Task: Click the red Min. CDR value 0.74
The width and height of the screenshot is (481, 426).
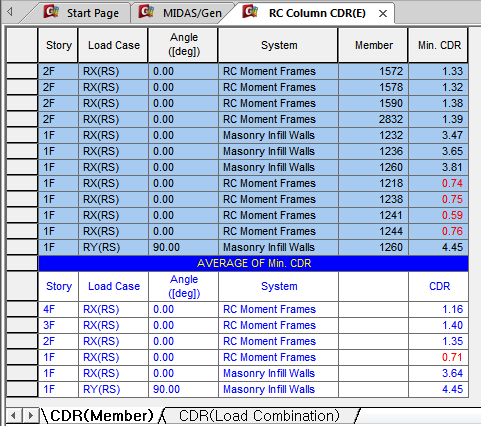Action: pyautogui.click(x=439, y=183)
